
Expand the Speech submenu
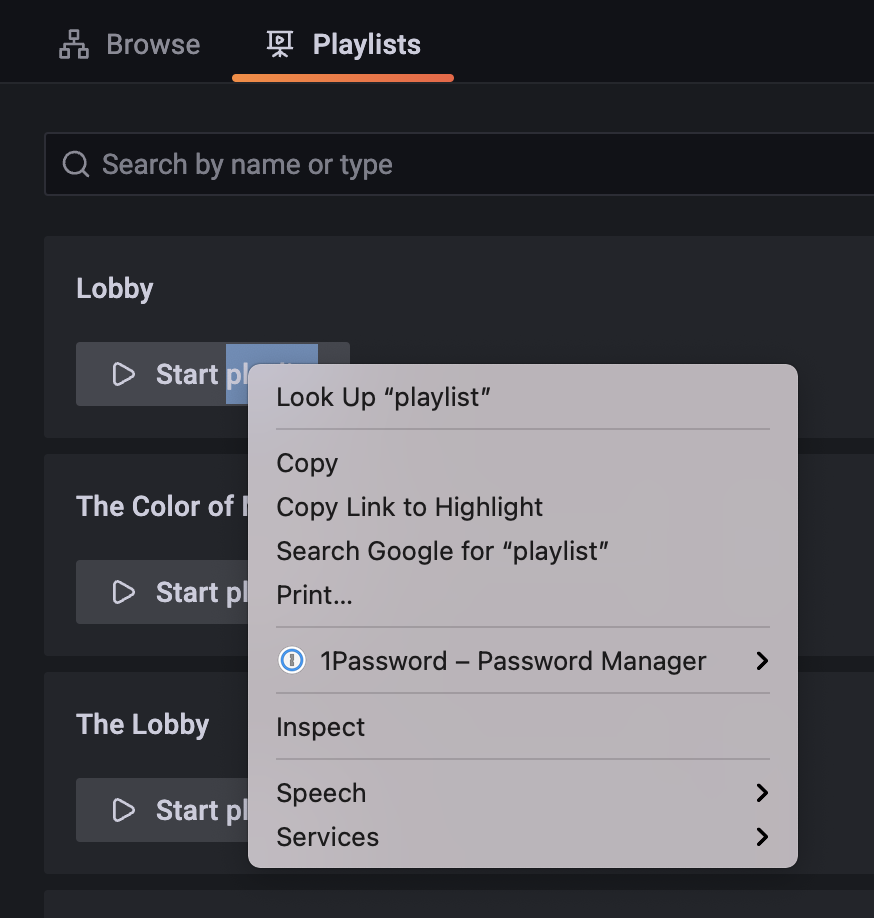click(x=762, y=793)
